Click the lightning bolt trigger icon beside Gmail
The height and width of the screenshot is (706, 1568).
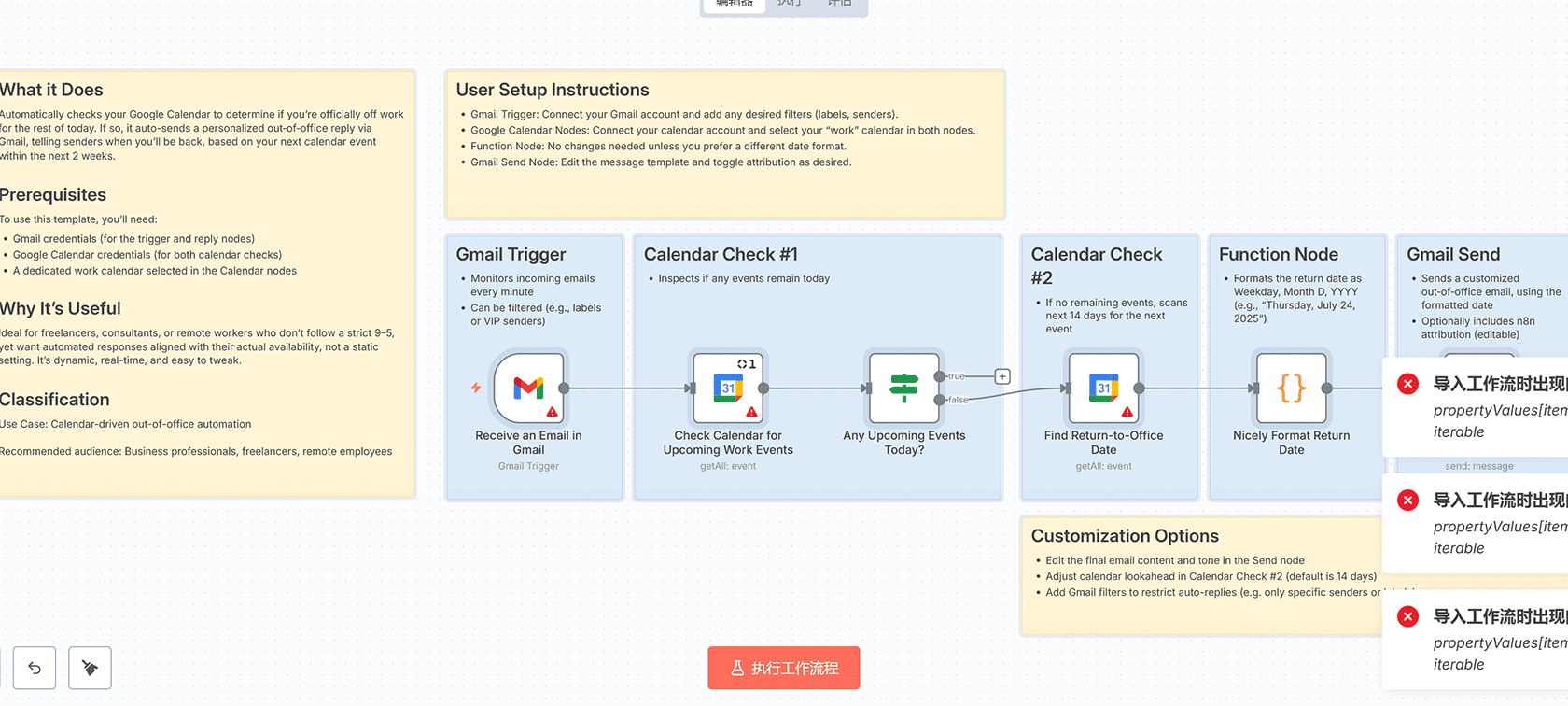pyautogui.click(x=476, y=388)
